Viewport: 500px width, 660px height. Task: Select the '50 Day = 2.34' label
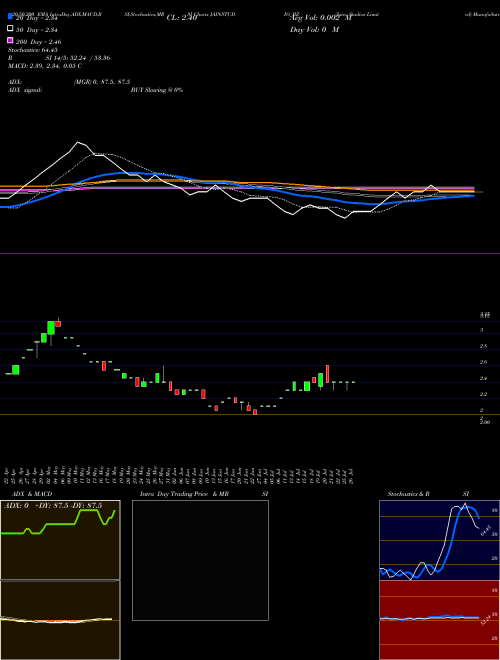36,30
